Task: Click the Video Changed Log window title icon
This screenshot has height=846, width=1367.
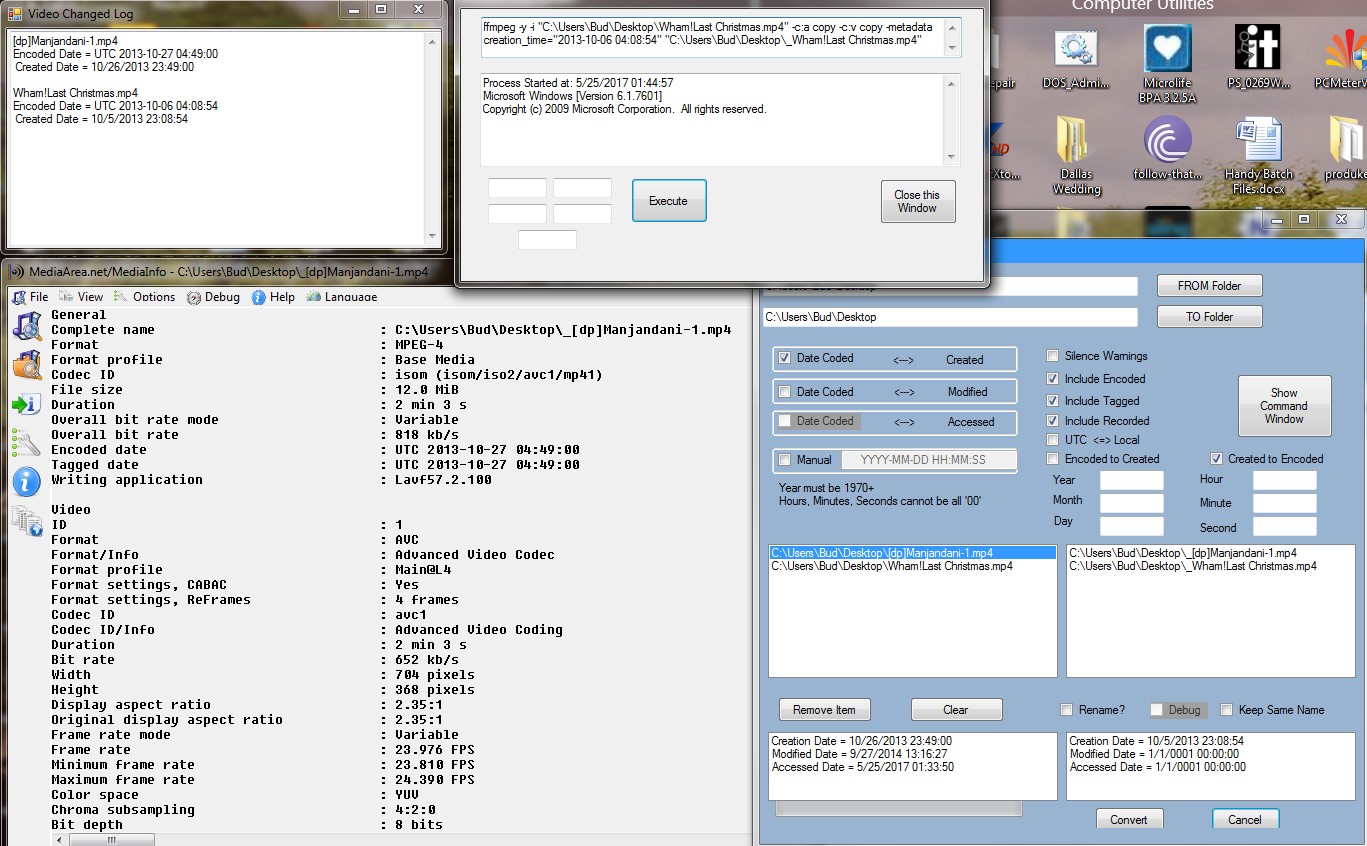Action: coord(16,14)
